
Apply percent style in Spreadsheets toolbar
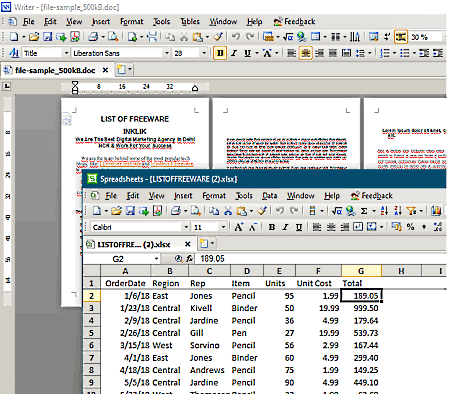(x=410, y=227)
